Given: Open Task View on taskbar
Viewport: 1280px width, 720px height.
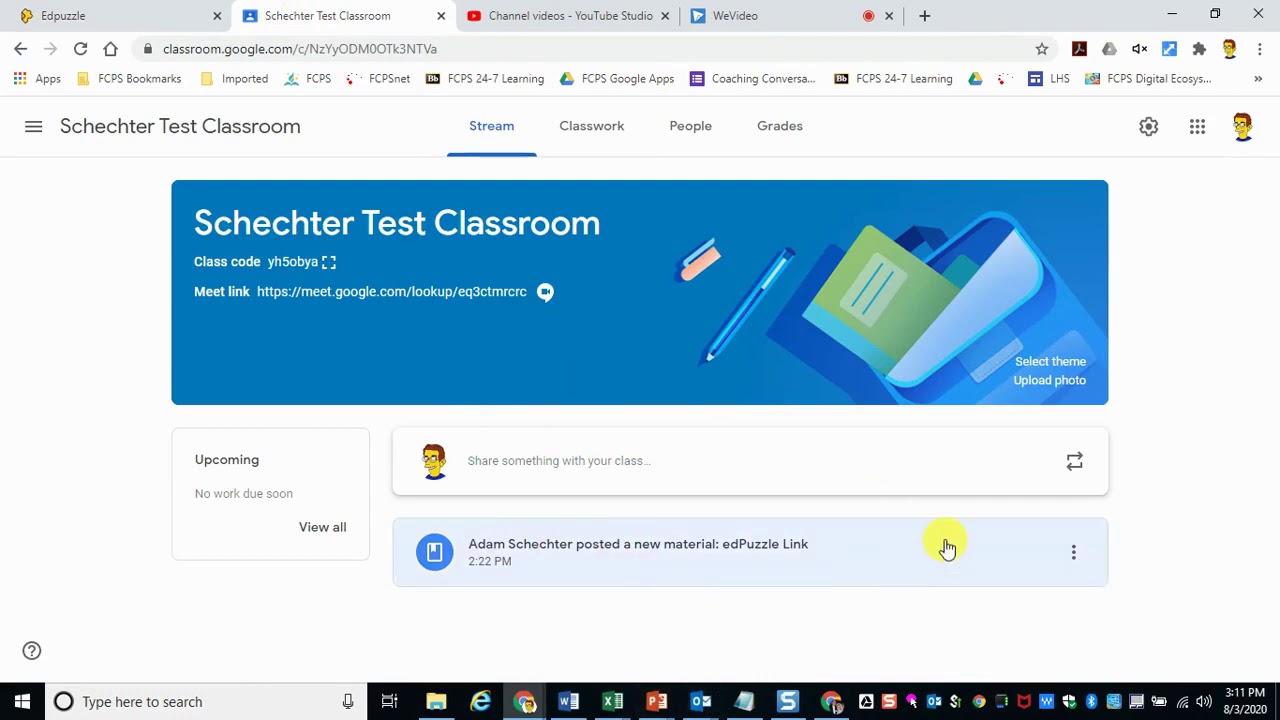Looking at the screenshot, I should coord(389,702).
